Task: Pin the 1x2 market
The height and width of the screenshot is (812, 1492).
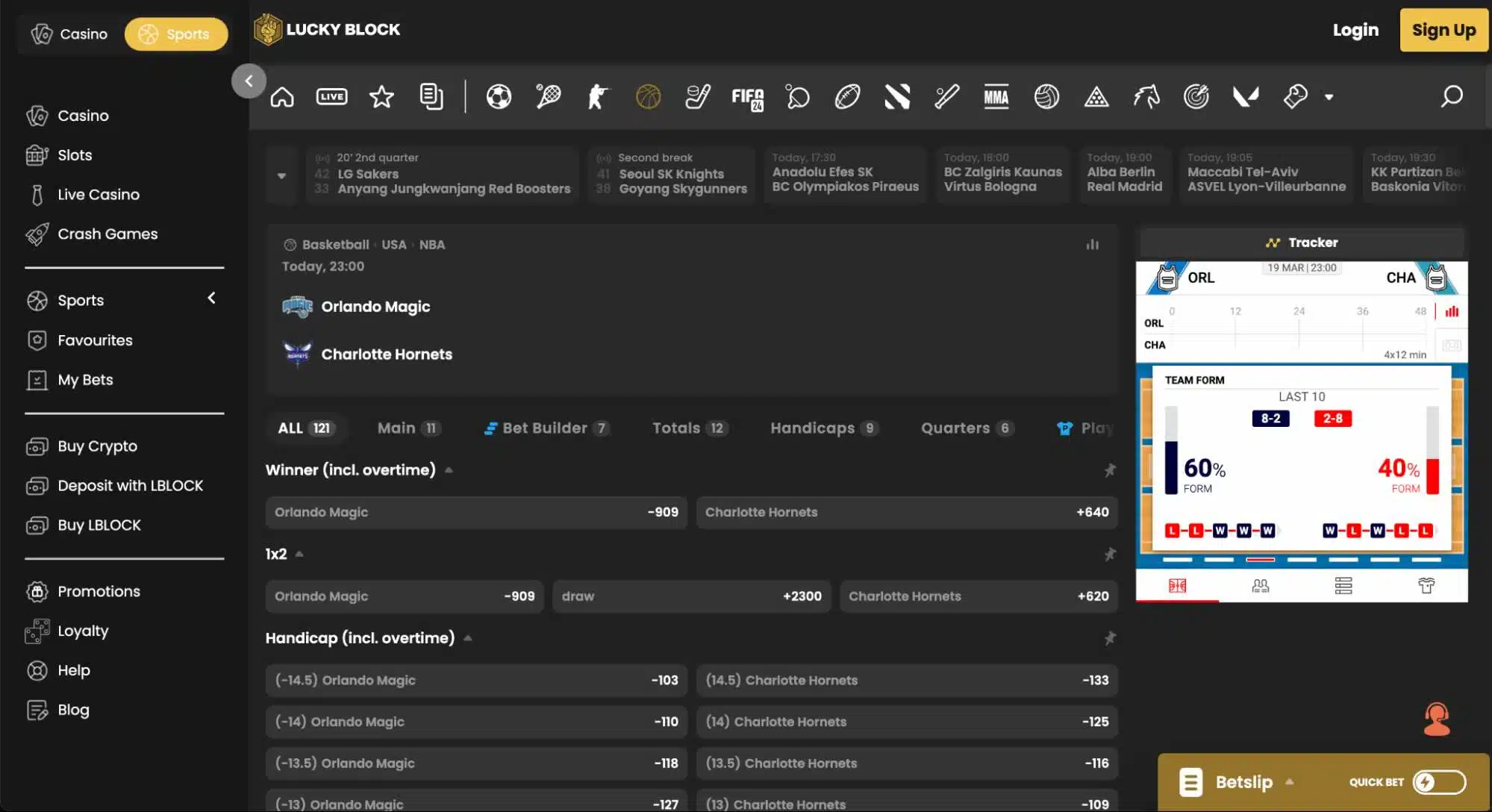Action: click(x=1110, y=555)
